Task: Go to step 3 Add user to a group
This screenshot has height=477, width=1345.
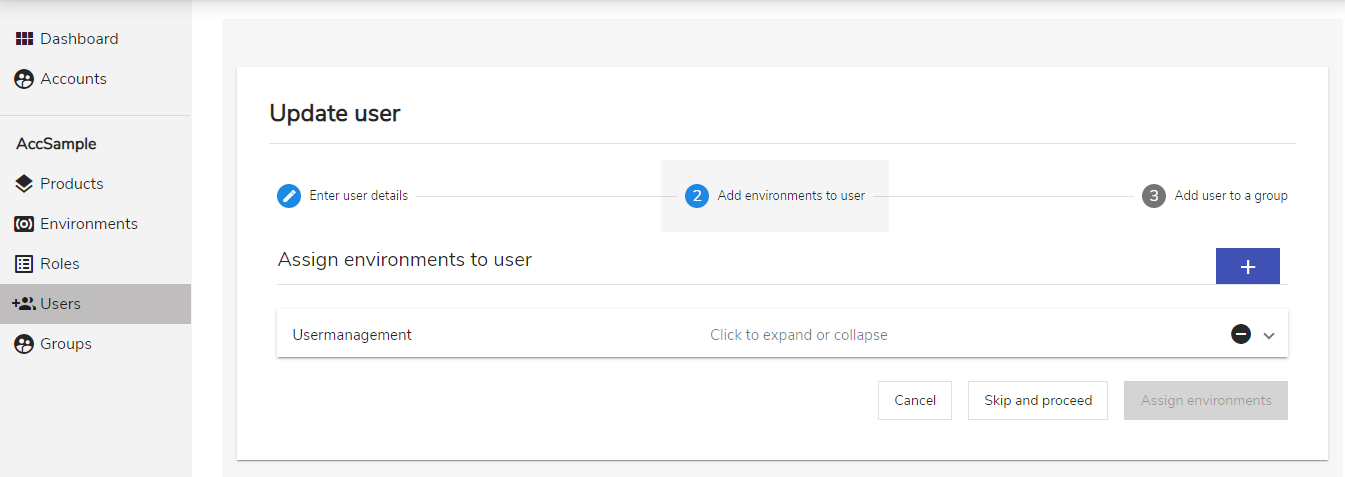Action: (1215, 196)
